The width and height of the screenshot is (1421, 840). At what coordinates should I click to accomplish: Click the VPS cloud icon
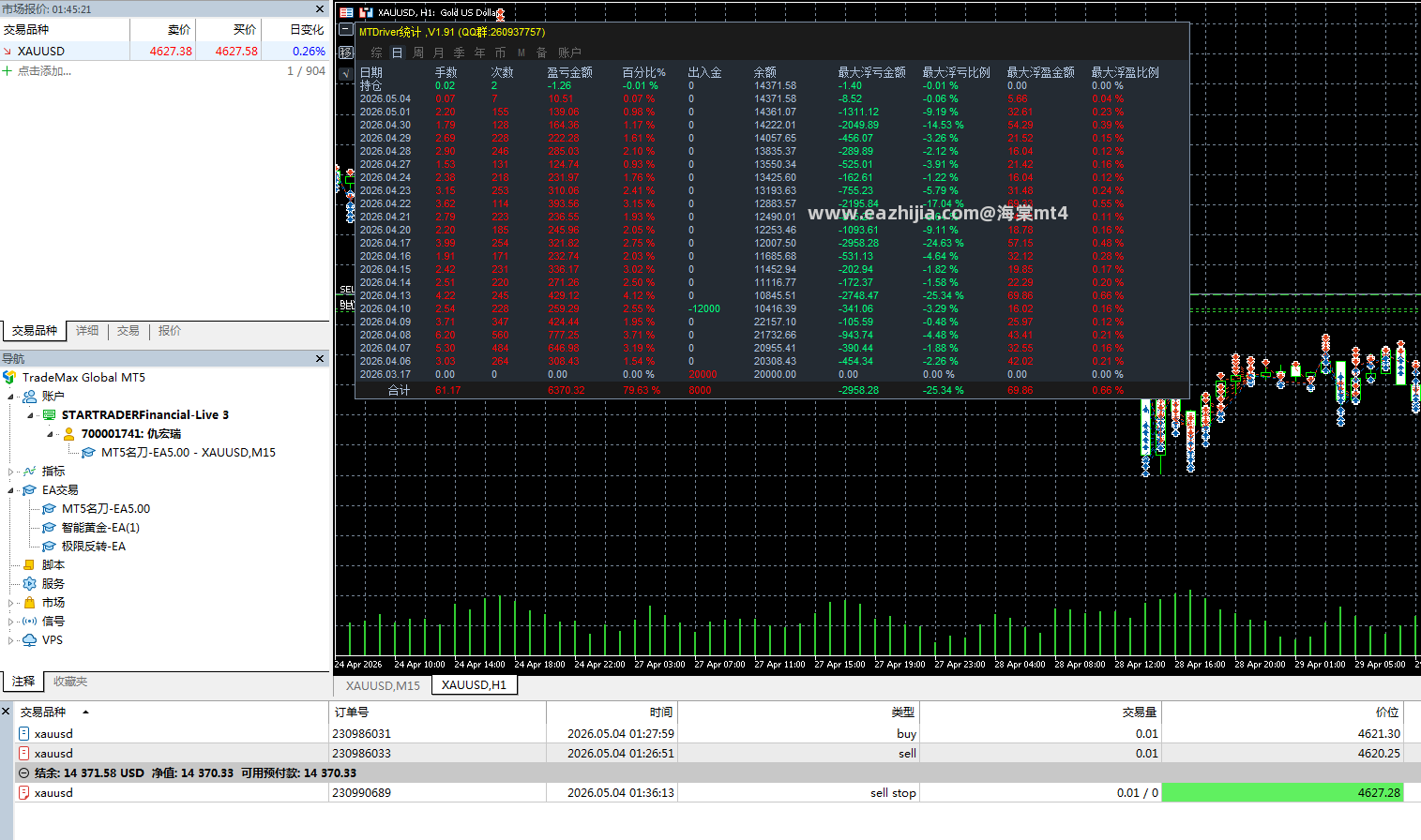(x=30, y=639)
